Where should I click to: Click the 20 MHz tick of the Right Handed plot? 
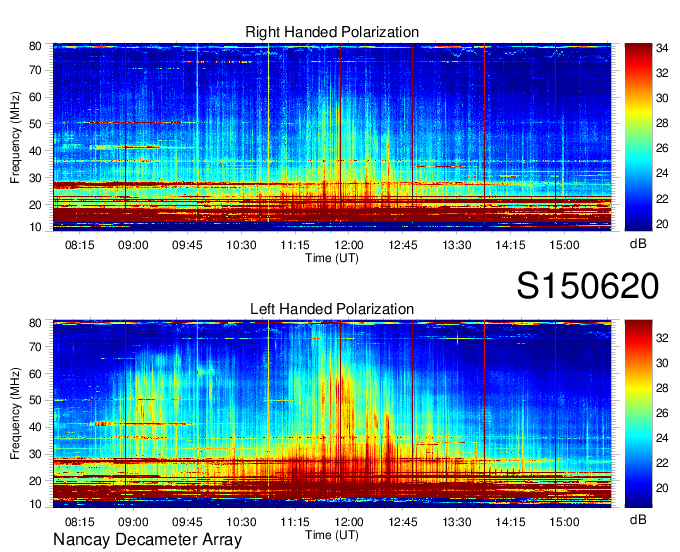pos(35,204)
